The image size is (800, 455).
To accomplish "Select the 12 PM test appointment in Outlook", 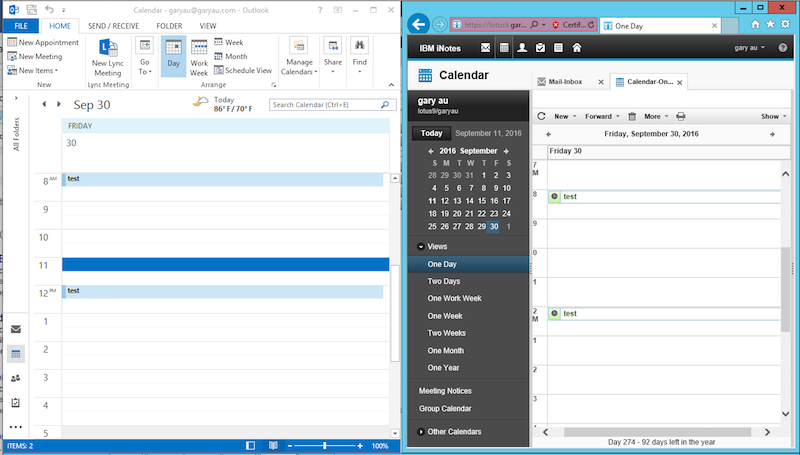I will click(222, 291).
